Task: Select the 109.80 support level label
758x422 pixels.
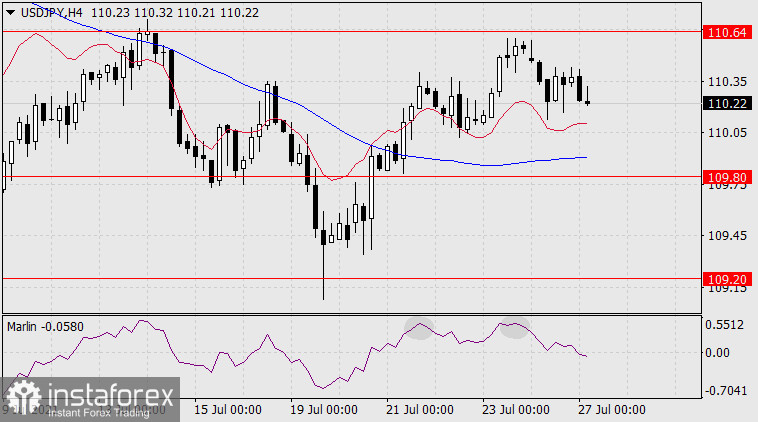Action: (x=729, y=176)
